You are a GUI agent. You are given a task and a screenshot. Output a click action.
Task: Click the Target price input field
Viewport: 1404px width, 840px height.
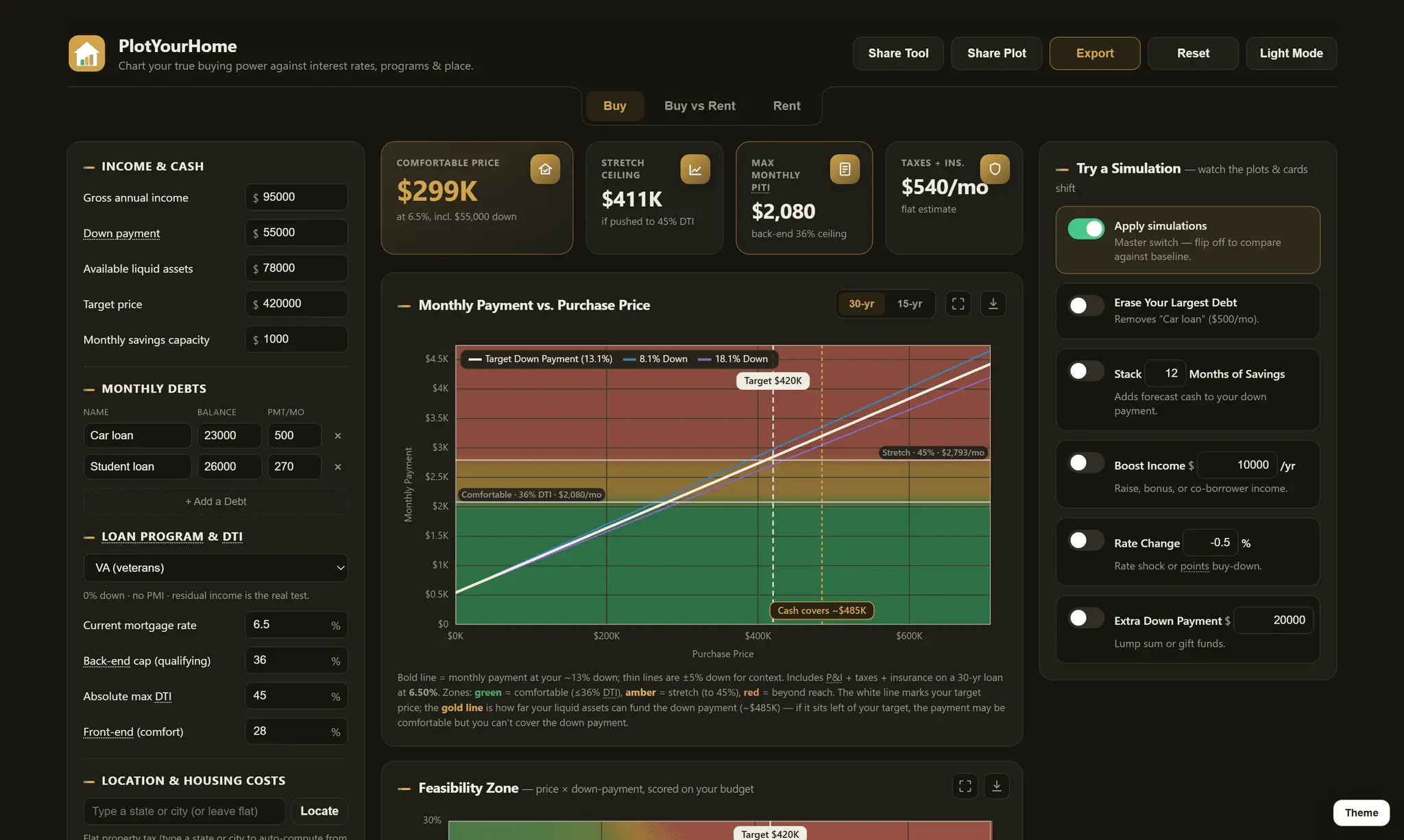(297, 304)
